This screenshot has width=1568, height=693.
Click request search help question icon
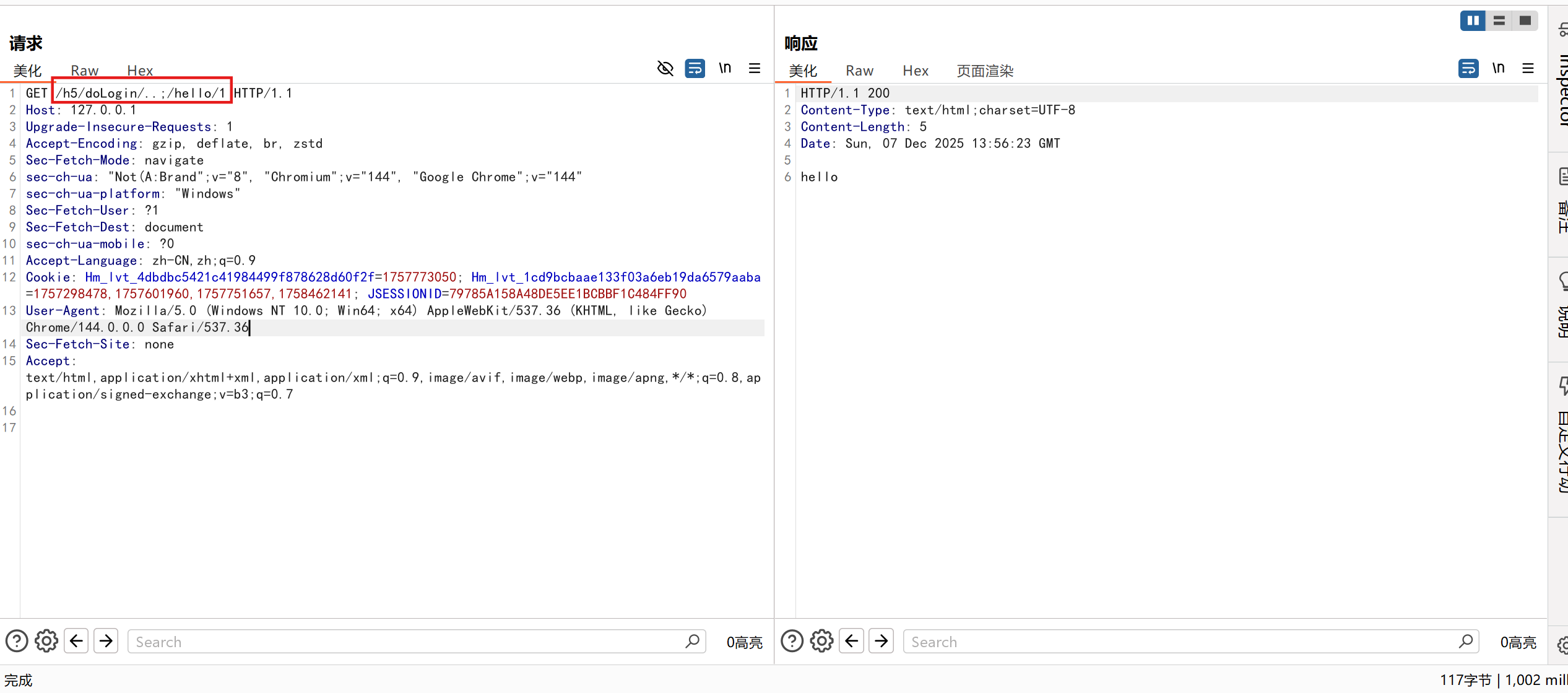[x=17, y=641]
